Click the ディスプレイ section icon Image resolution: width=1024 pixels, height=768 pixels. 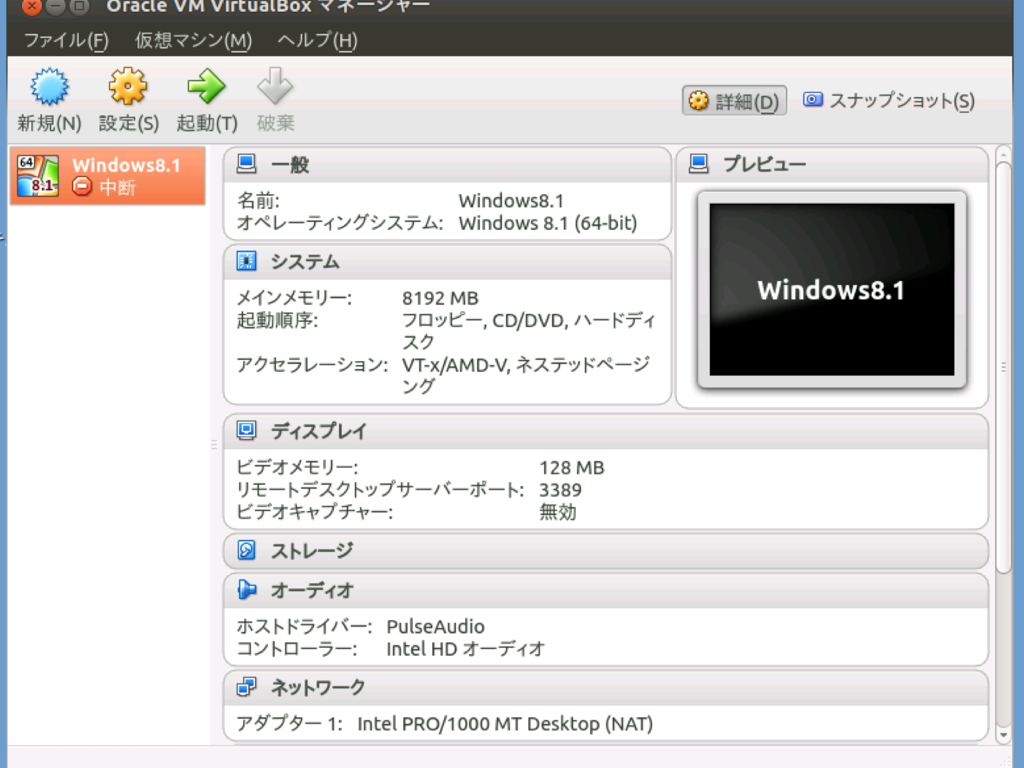click(x=246, y=430)
